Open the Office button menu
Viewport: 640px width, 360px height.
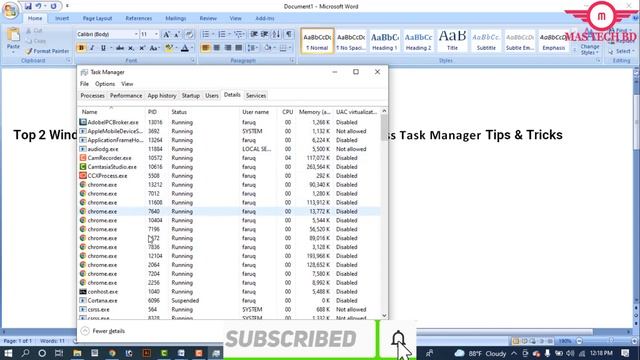[x=10, y=10]
